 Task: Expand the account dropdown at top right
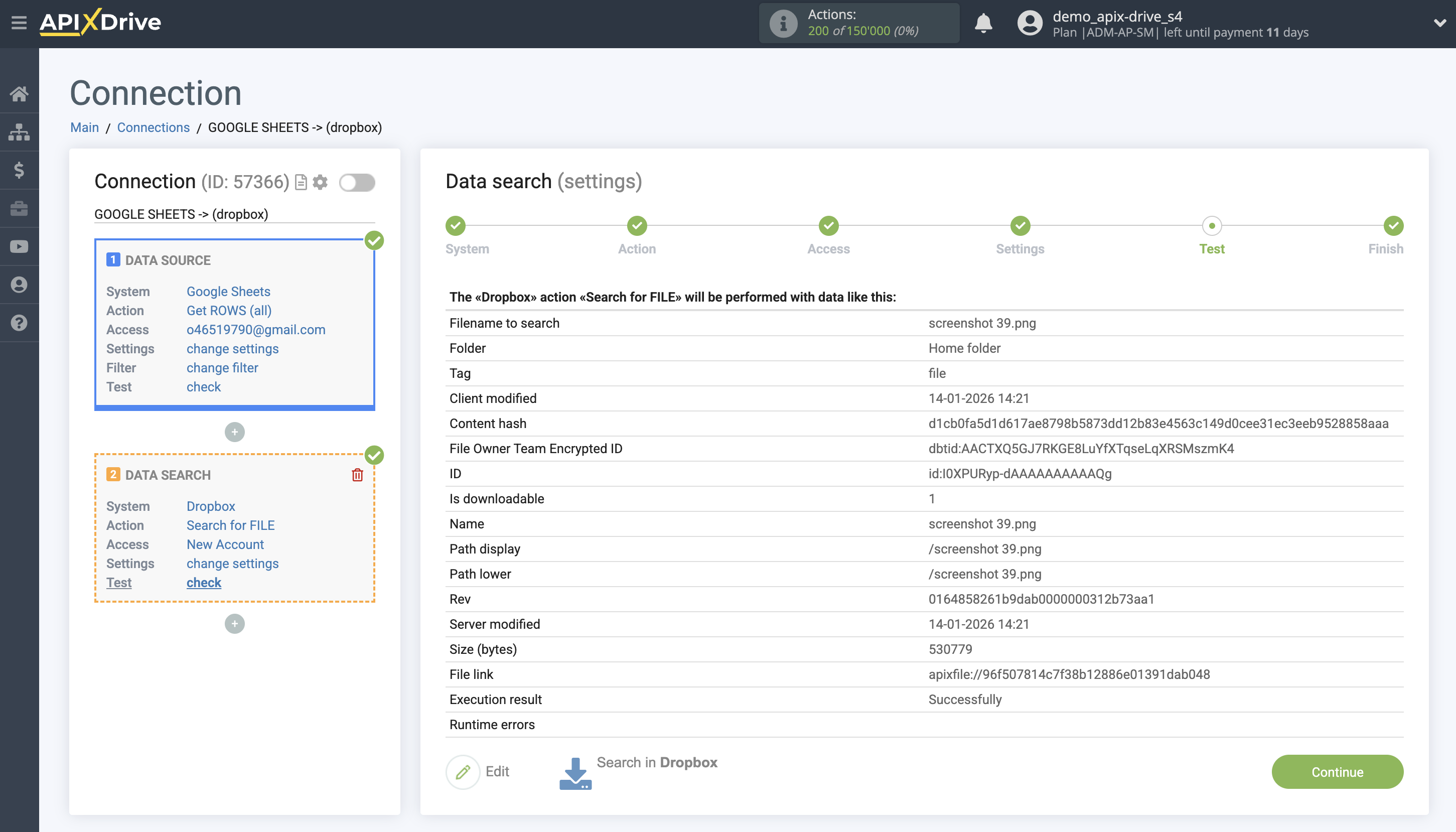pos(1440,23)
